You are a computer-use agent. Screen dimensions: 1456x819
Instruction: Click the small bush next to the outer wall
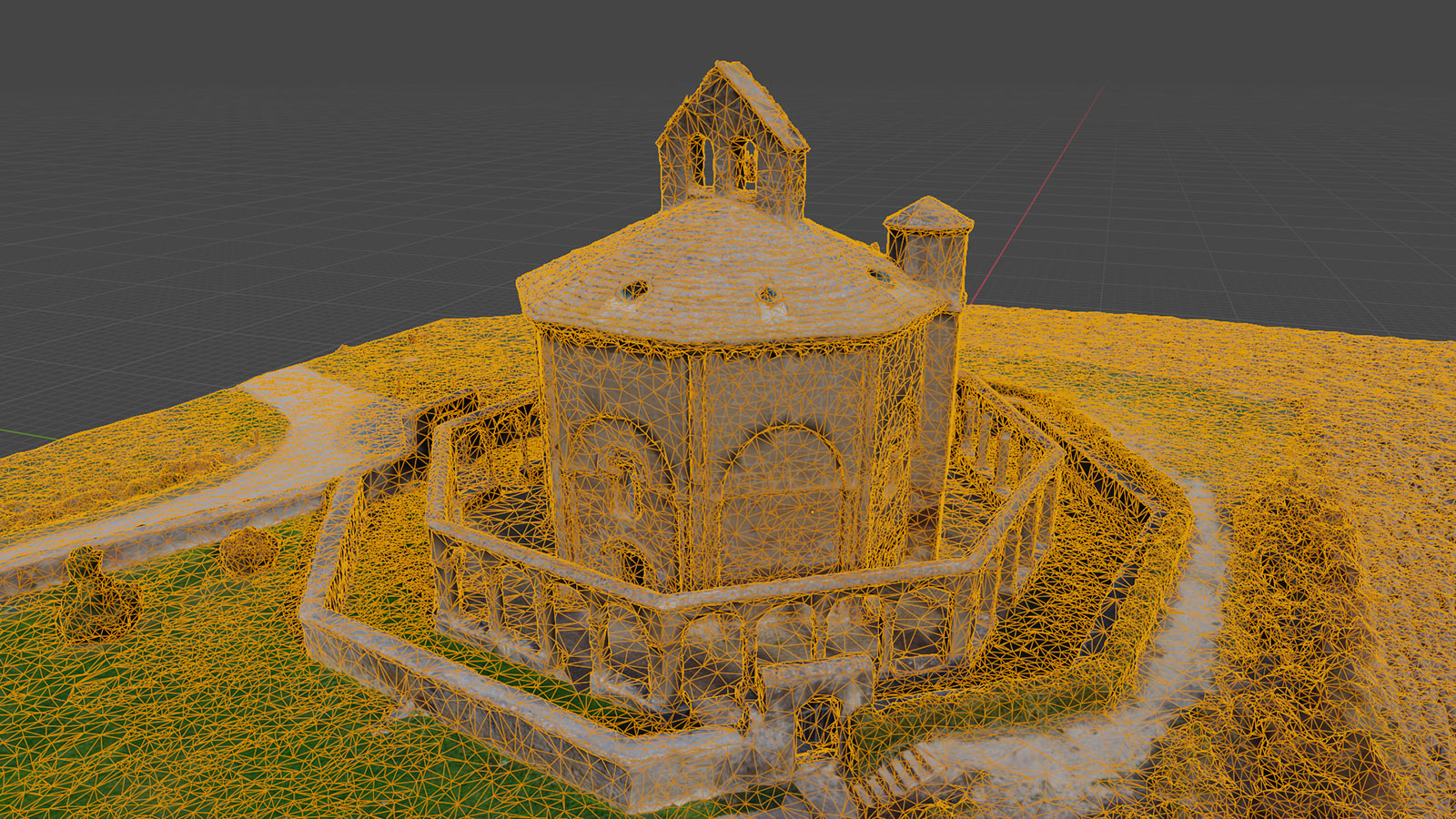248,549
